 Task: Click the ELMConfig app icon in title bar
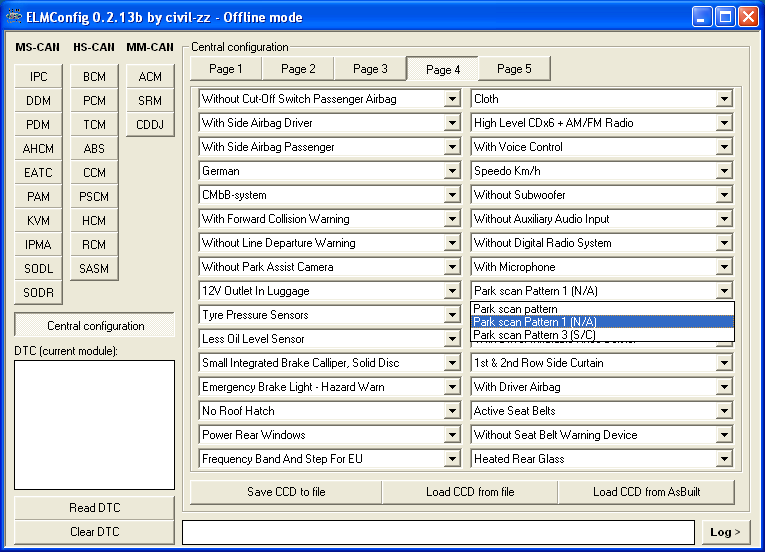click(14, 16)
